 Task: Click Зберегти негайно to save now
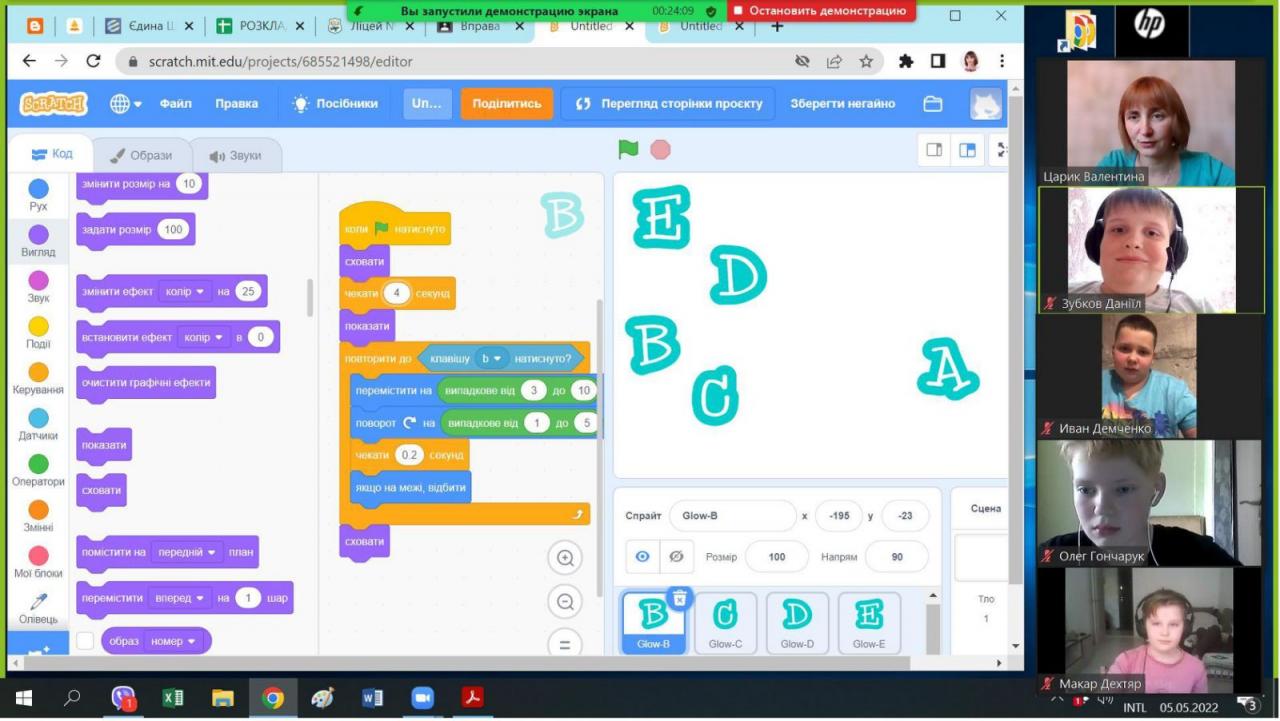point(842,104)
